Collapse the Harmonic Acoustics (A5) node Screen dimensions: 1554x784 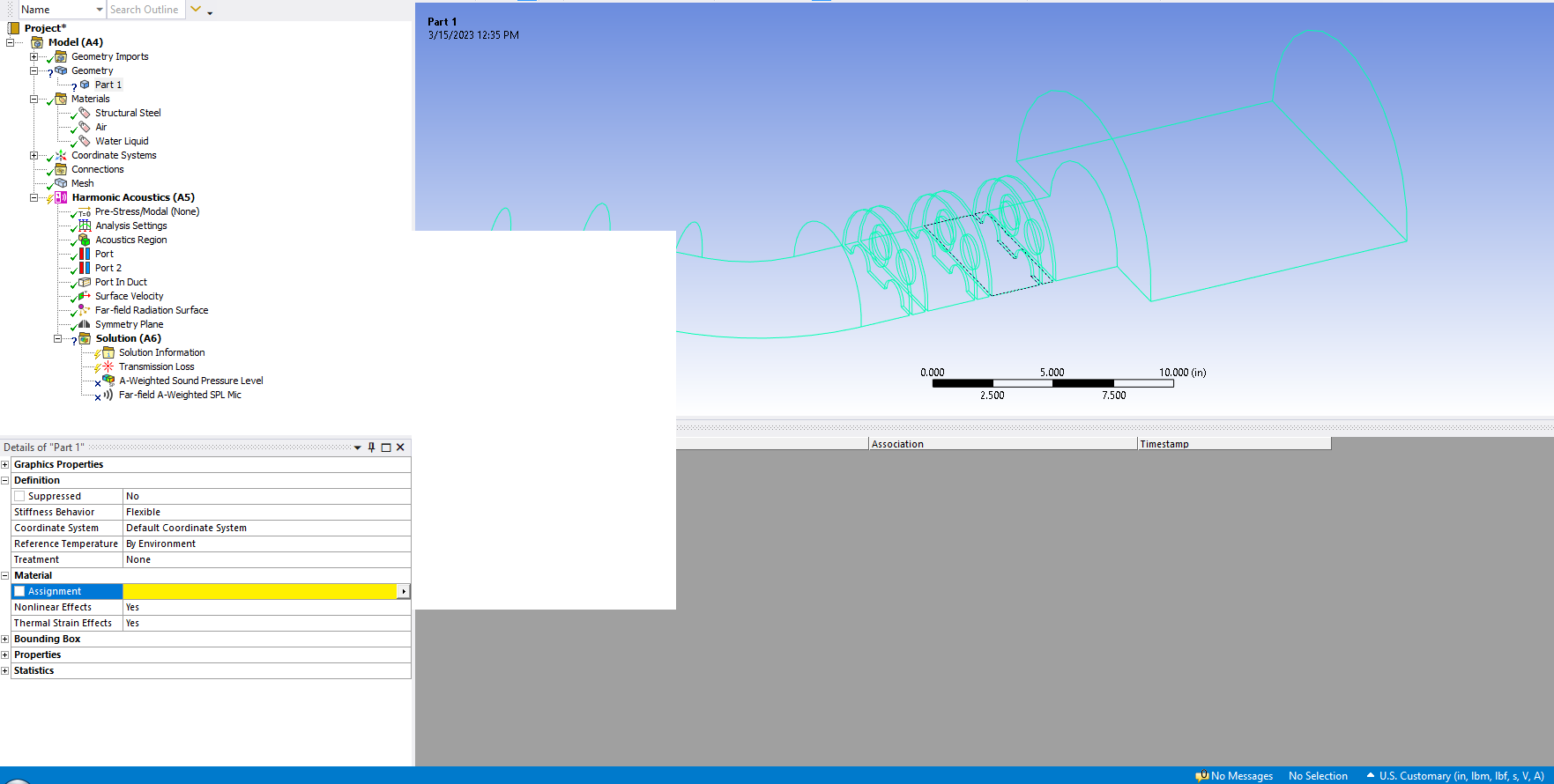tap(34, 197)
